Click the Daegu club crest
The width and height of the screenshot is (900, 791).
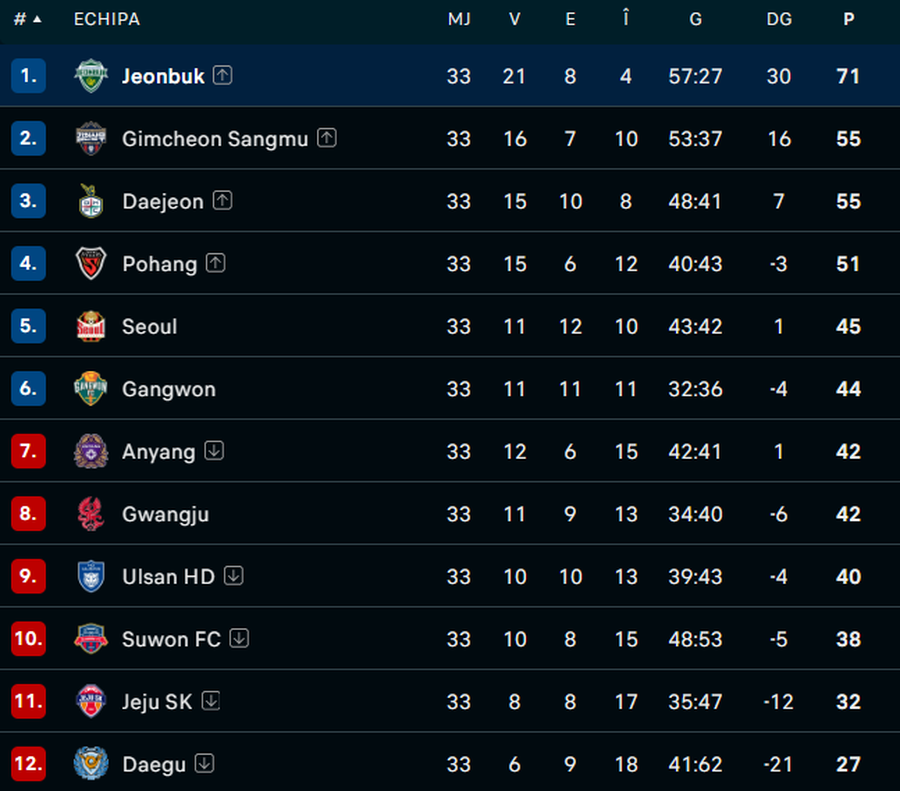tap(91, 764)
